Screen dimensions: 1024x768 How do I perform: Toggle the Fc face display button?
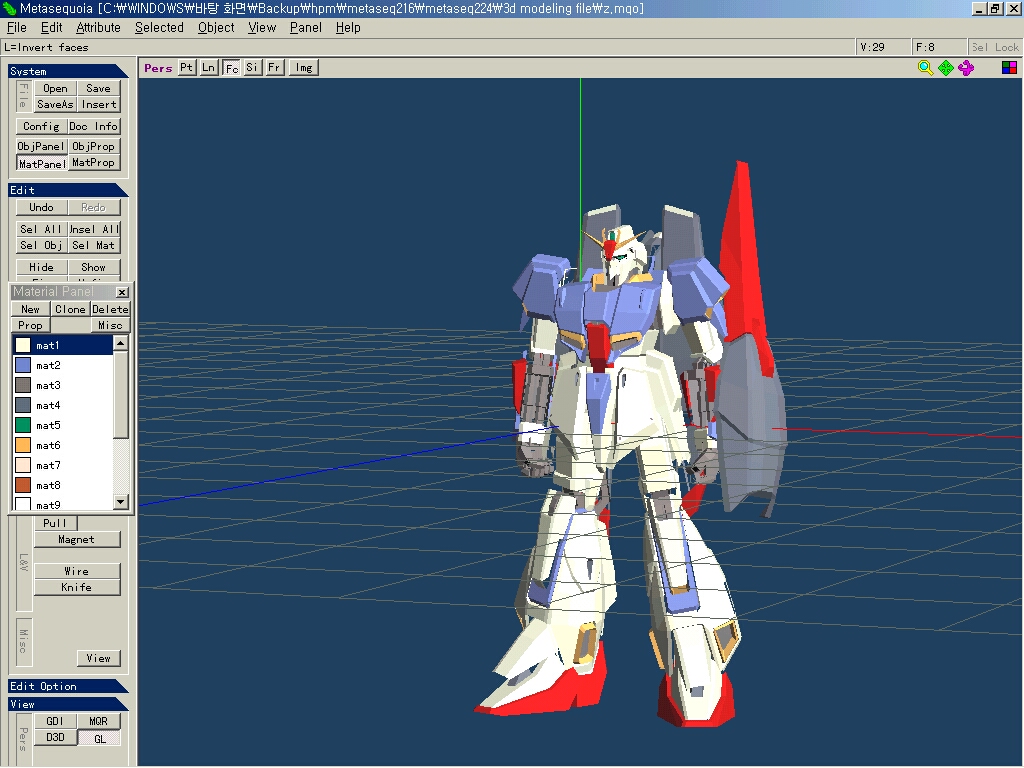(x=231, y=67)
